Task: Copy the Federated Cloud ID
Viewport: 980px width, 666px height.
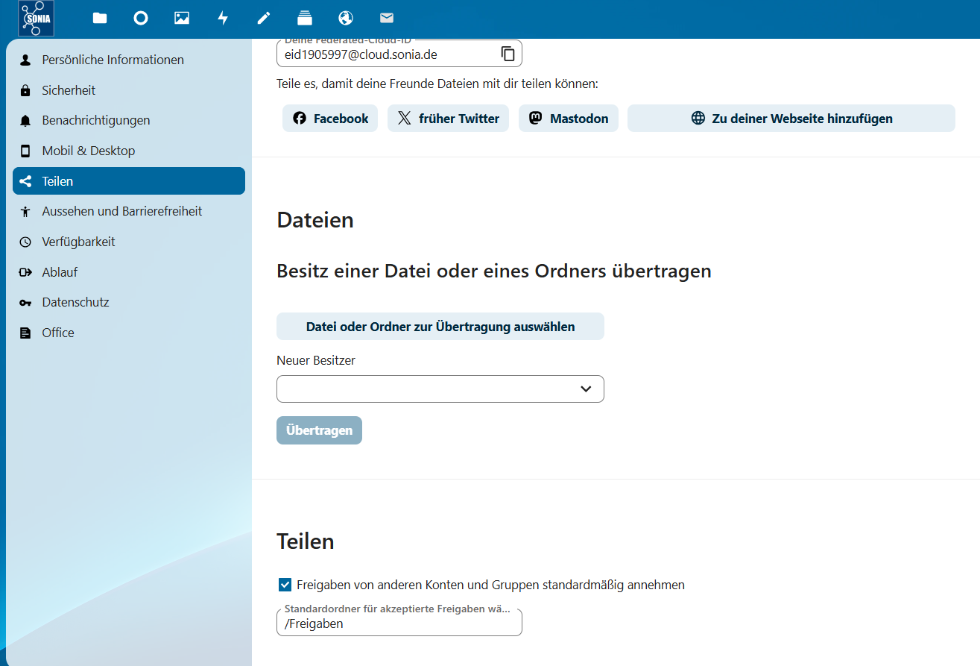Action: [508, 54]
